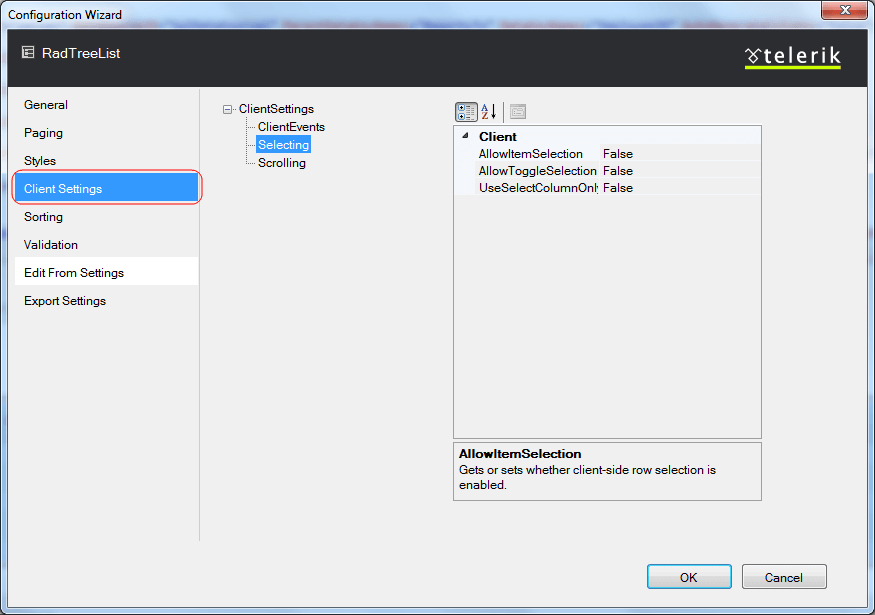Open Edit From Settings page
The width and height of the screenshot is (875, 615).
pyautogui.click(x=107, y=272)
